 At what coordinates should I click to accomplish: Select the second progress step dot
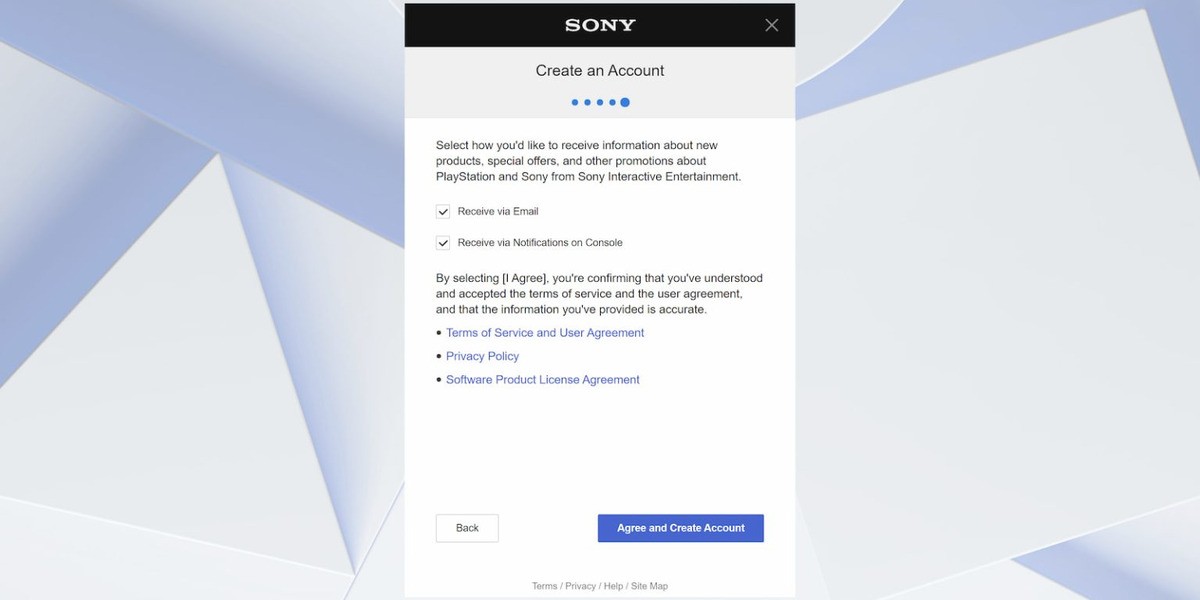pos(587,102)
